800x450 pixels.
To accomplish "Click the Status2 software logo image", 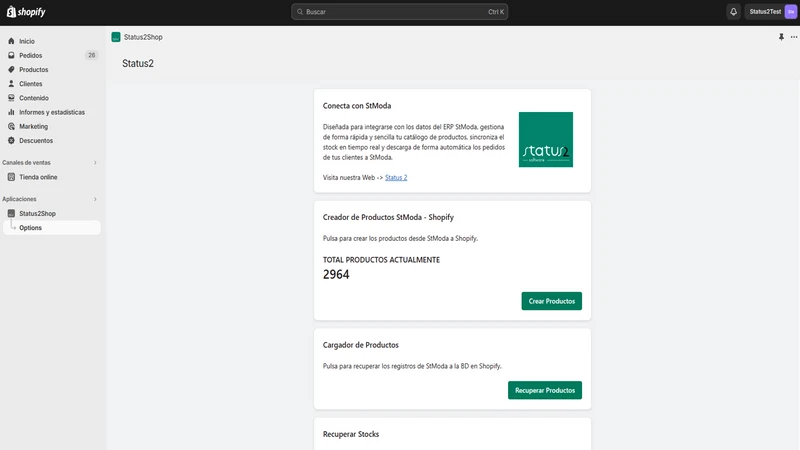I will pos(545,139).
